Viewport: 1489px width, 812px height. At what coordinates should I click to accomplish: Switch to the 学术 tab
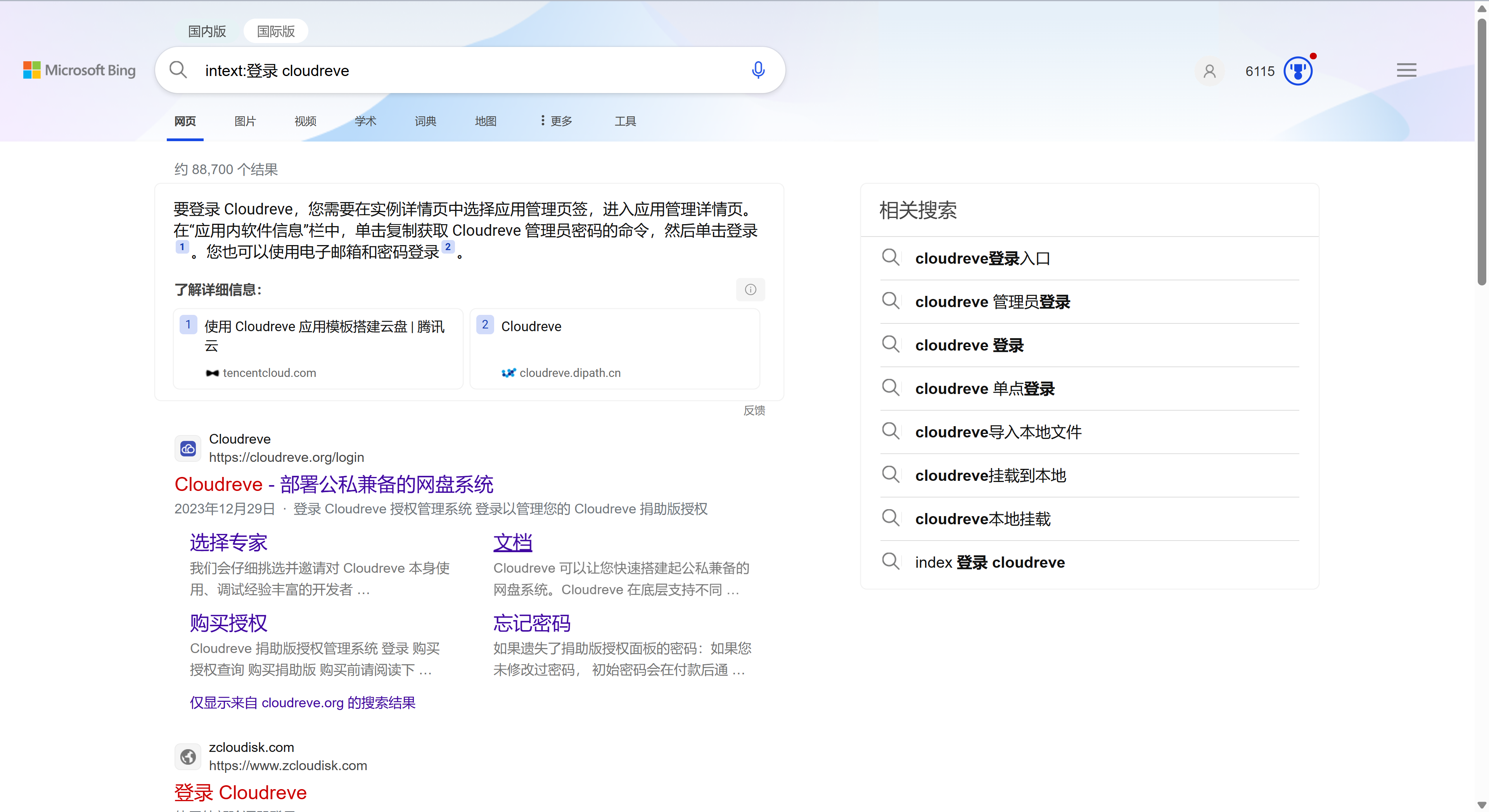(365, 121)
